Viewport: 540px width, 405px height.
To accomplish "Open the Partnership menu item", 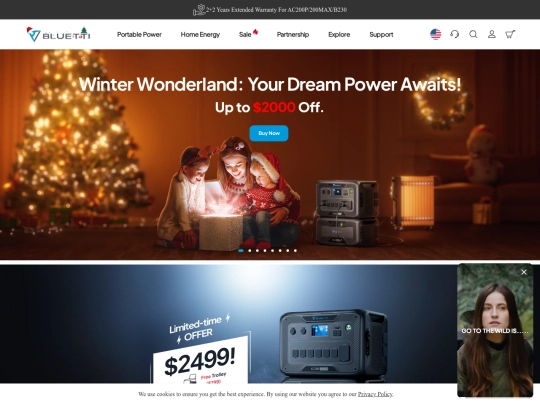I will [293, 34].
